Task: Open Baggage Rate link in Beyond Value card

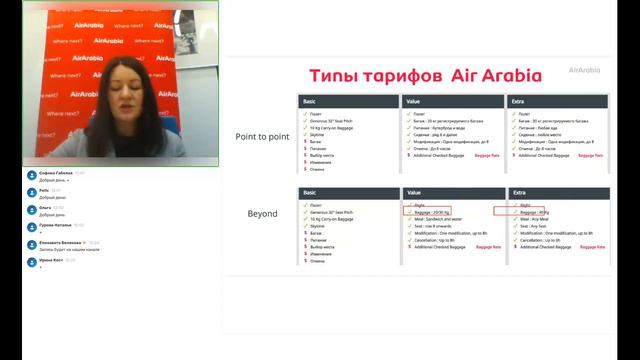Action: click(x=488, y=247)
